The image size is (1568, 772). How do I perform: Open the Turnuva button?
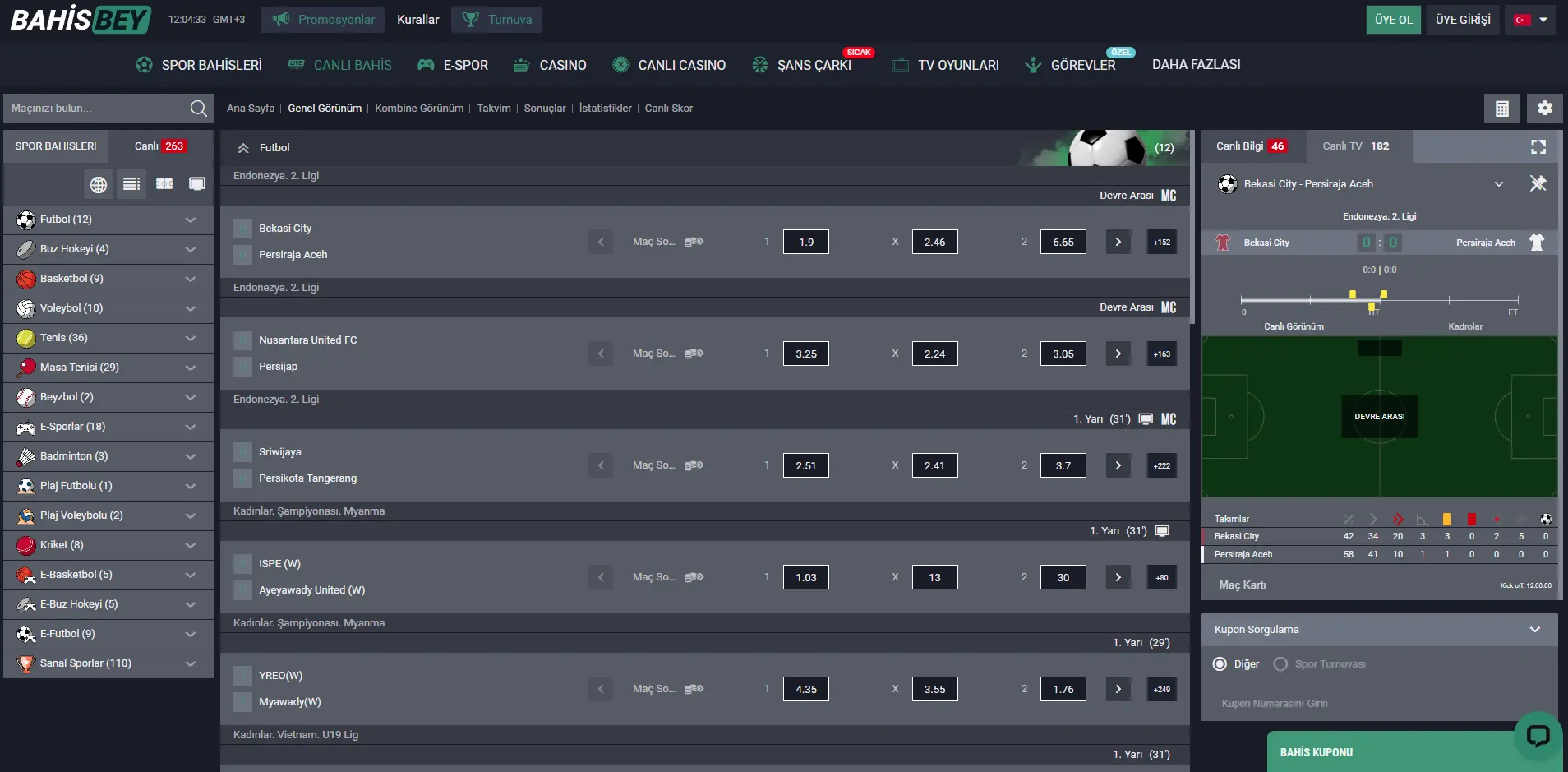point(496,20)
